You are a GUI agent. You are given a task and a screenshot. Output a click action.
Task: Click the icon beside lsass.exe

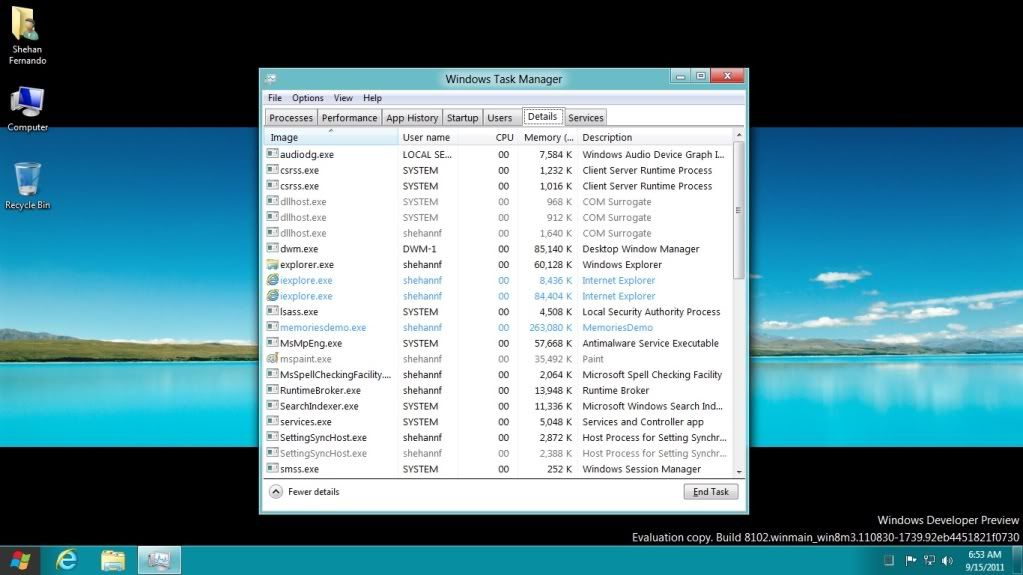pos(272,311)
